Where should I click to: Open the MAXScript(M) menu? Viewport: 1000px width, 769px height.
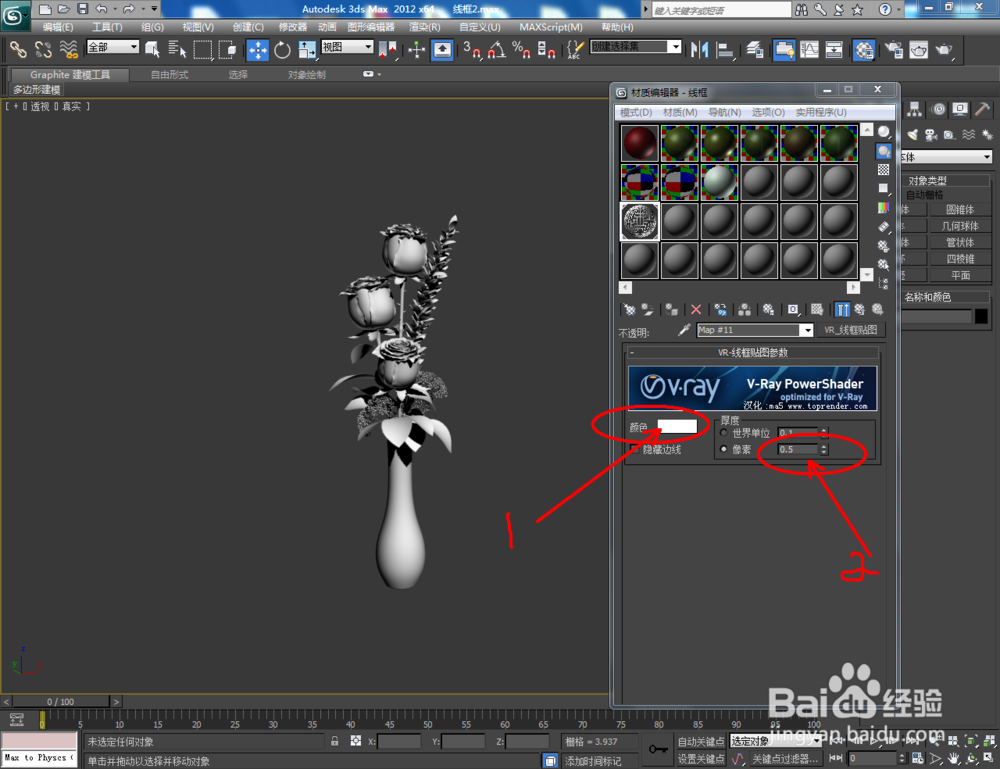point(551,27)
